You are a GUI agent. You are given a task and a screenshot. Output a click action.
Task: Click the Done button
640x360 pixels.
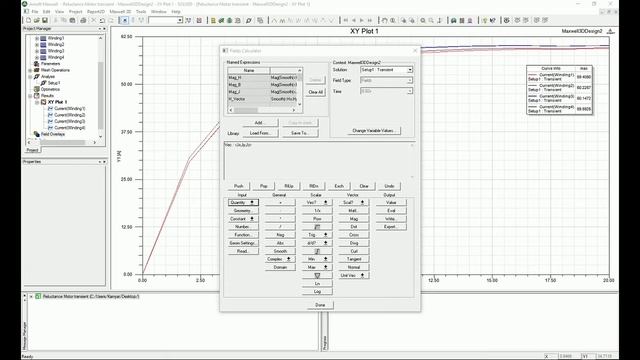320,305
